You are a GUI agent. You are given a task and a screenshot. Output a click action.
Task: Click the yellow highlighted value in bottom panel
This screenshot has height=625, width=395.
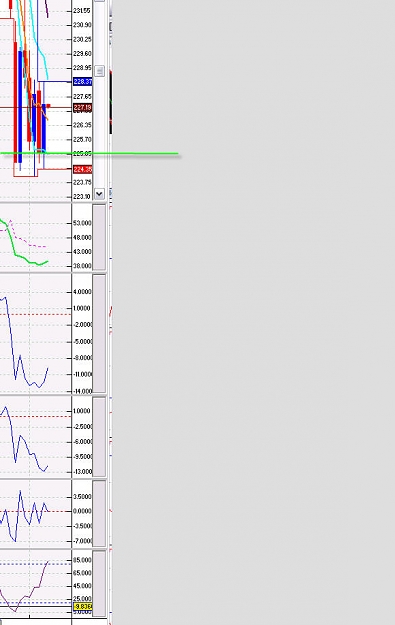(83, 607)
